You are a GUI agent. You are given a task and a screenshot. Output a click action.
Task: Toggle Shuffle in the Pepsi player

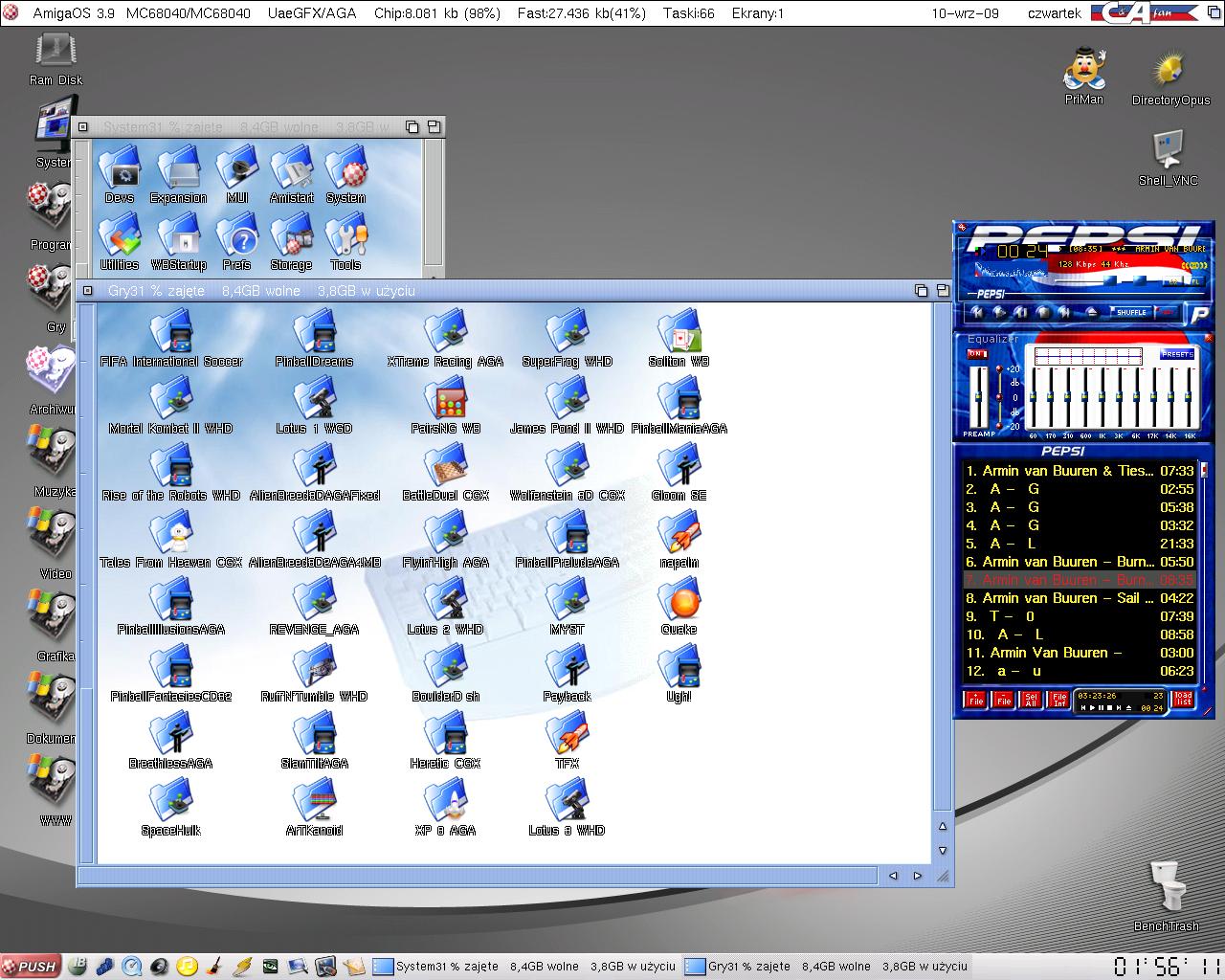coord(1131,312)
